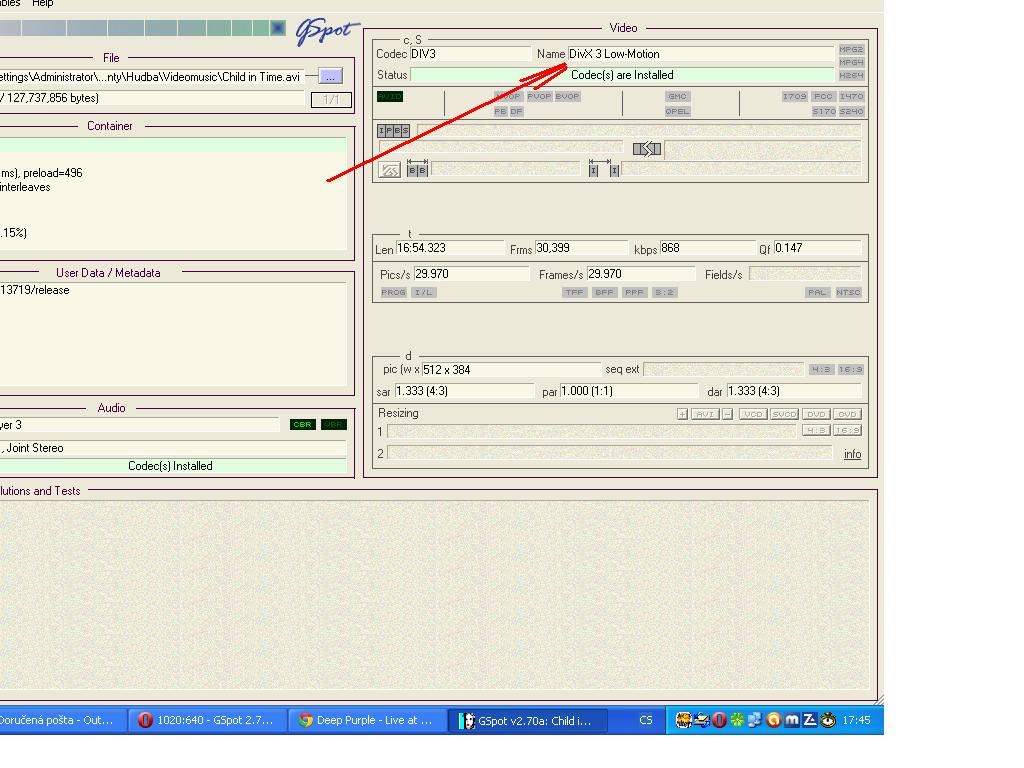Click the Opera icon in system tray
This screenshot has height=768, width=1024.
click(719, 720)
